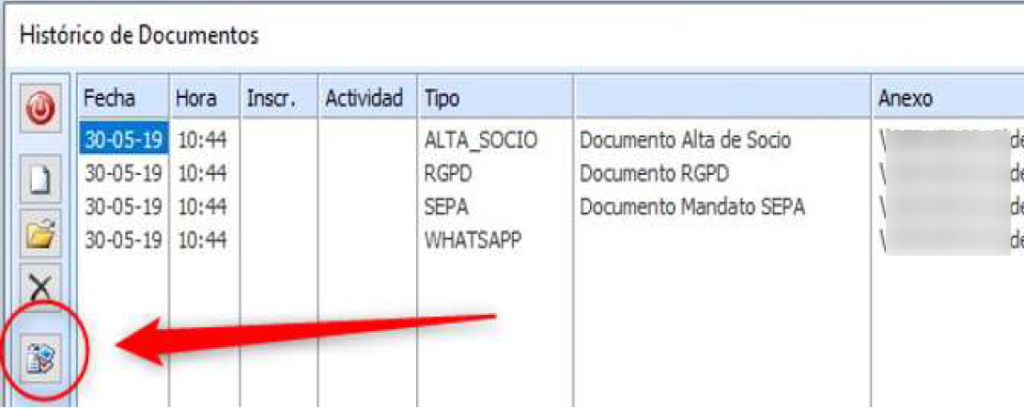Select the Actividad column header
The width and height of the screenshot is (1024, 410).
point(363,98)
